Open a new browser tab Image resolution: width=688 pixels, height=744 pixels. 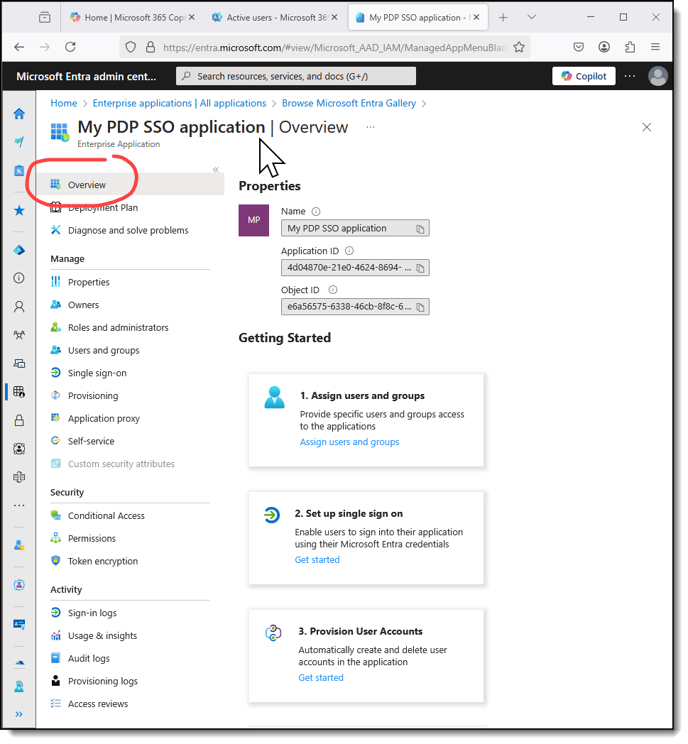tap(503, 18)
